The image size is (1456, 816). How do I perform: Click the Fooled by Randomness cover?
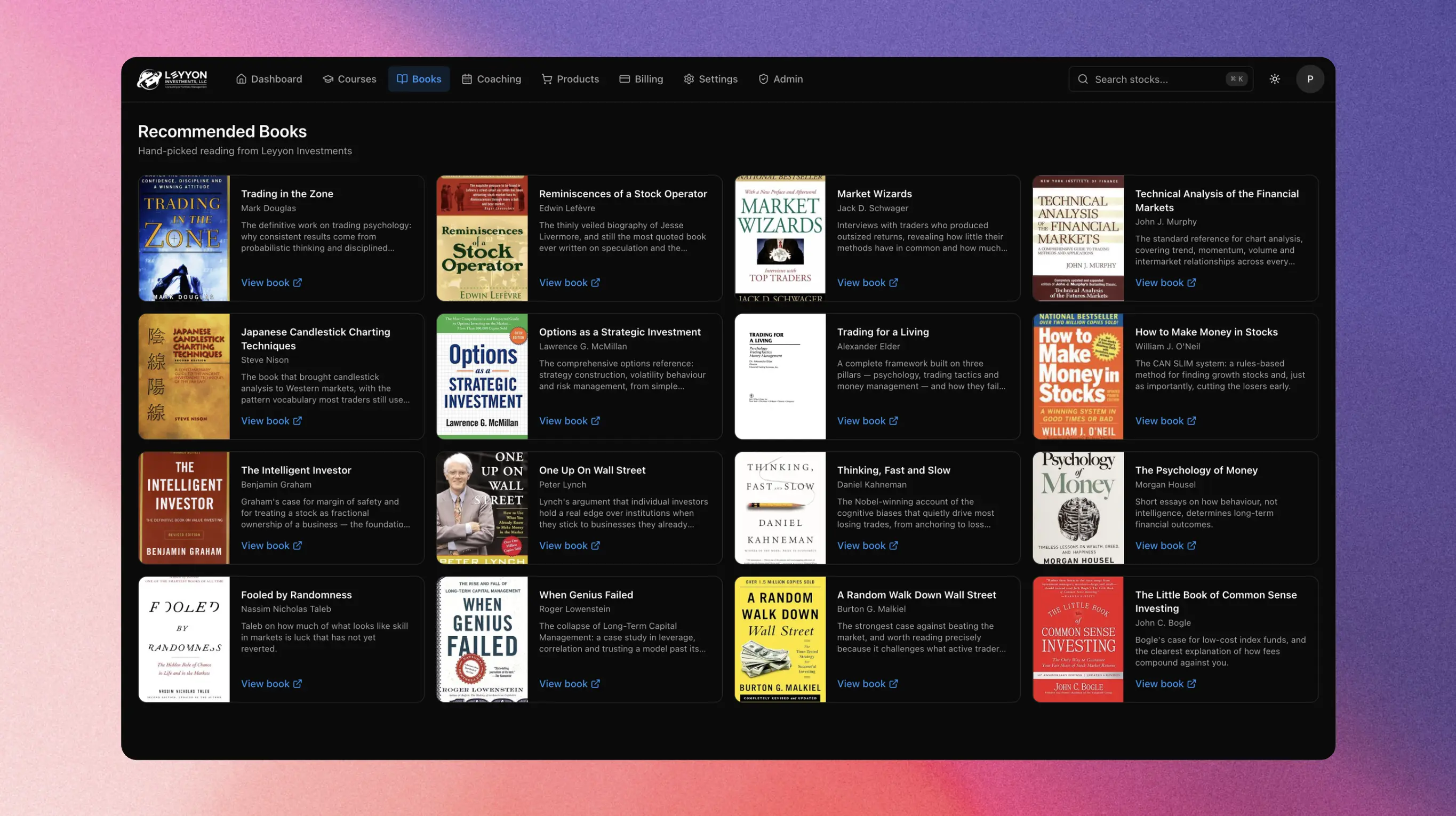184,639
